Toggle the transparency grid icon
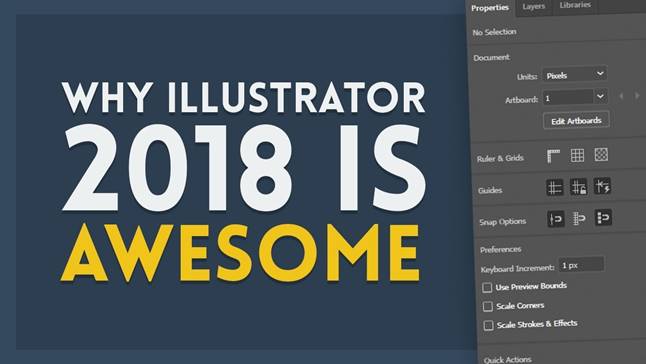This screenshot has height=364, width=646. click(x=601, y=155)
